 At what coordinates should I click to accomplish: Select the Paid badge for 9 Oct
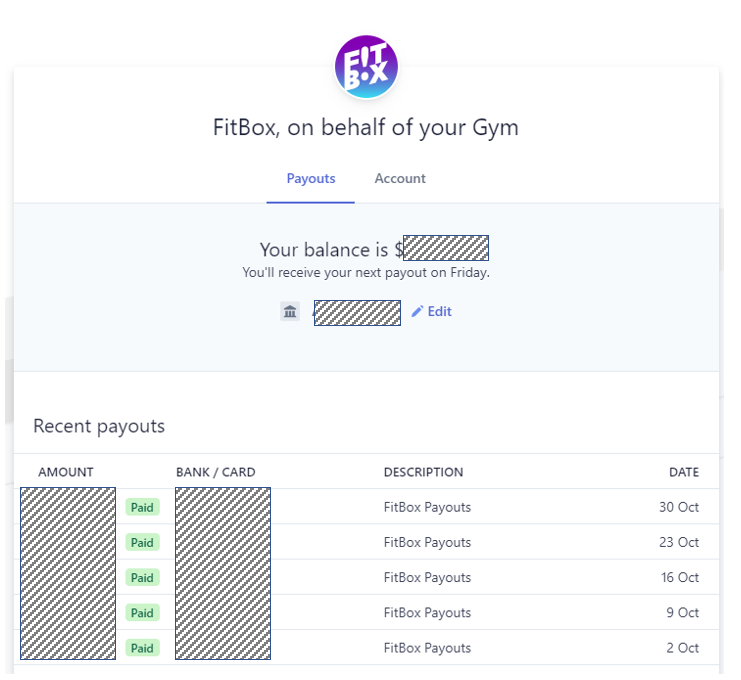click(142, 613)
